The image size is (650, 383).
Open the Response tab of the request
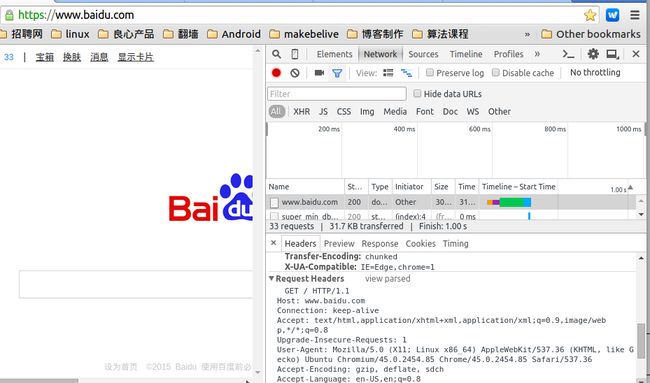[380, 244]
